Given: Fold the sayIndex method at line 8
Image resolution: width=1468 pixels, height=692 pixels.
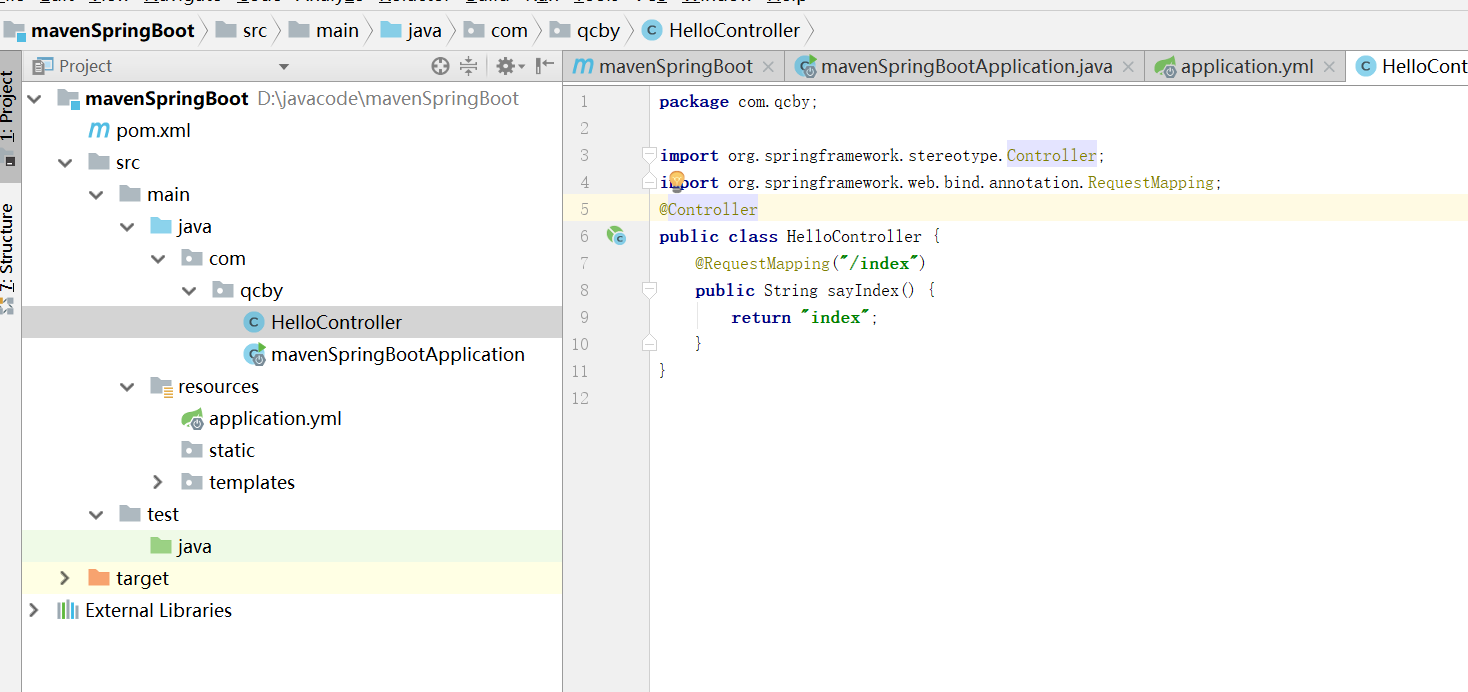Looking at the screenshot, I should 649,290.
